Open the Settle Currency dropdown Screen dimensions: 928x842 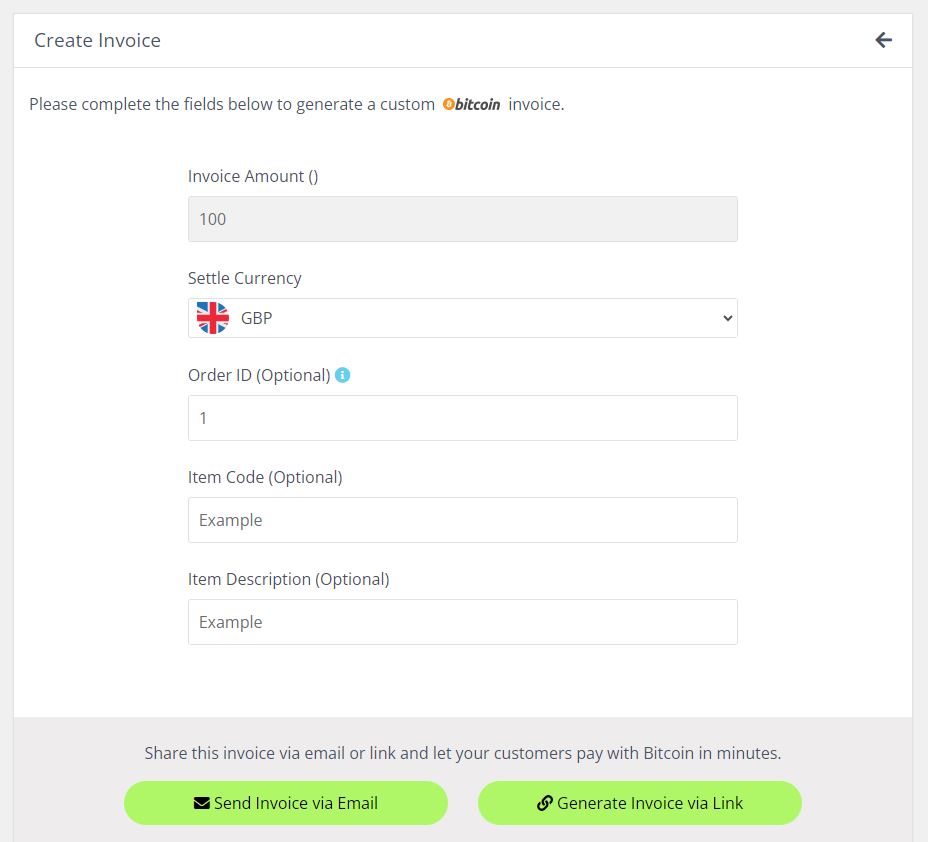[x=463, y=318]
